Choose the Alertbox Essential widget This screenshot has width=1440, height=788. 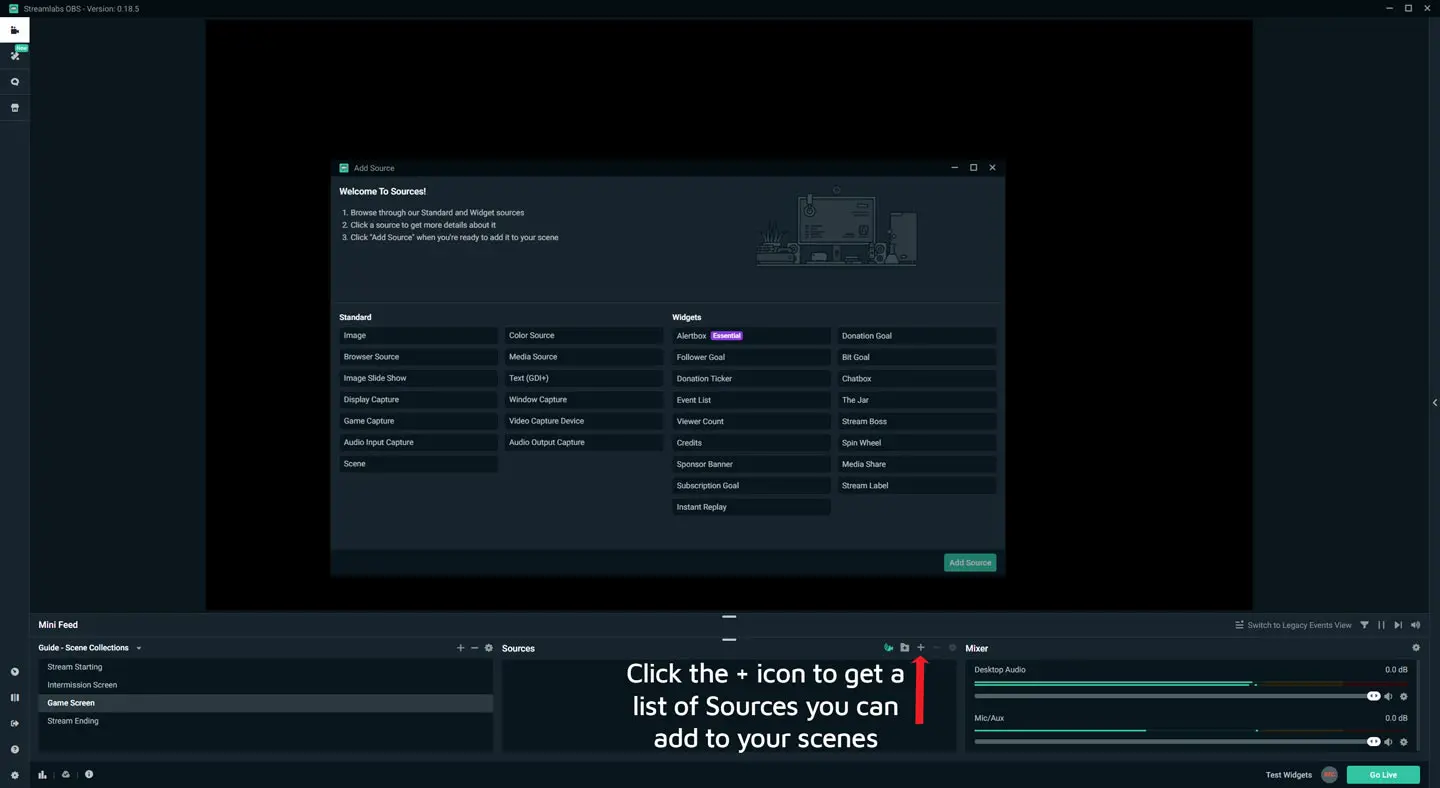pos(751,336)
